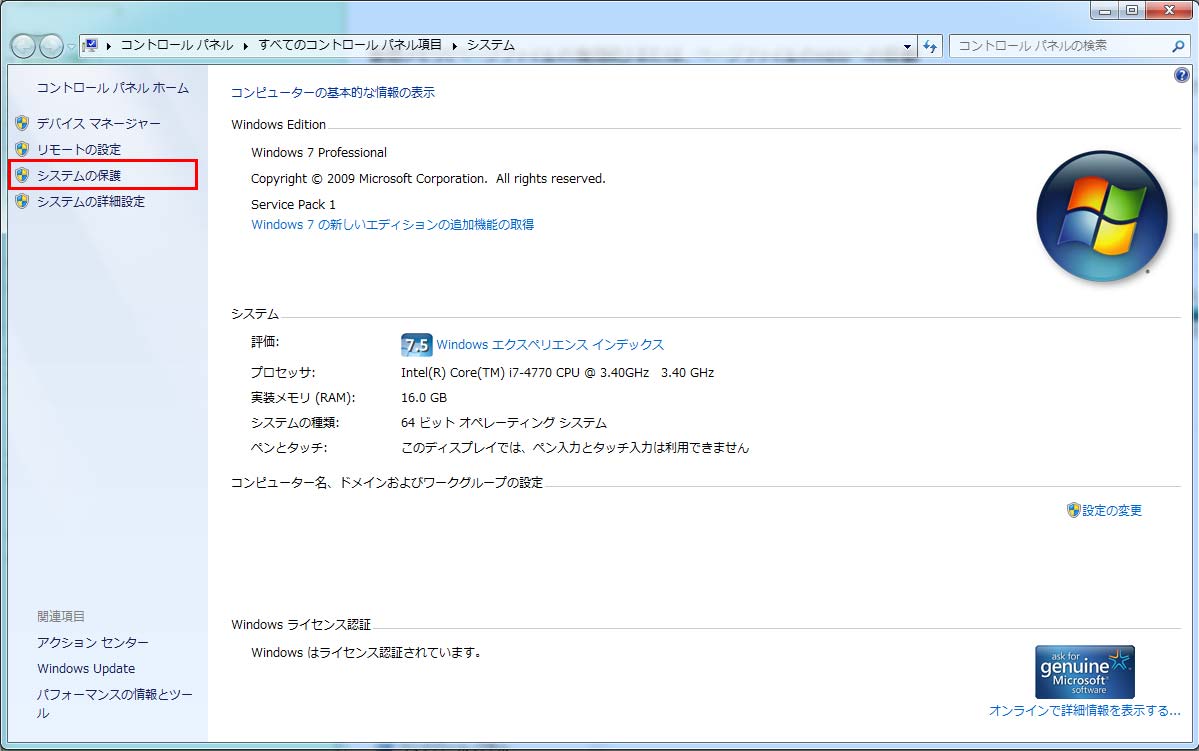Open Windows Update link
This screenshot has width=1199, height=751.
click(86, 668)
